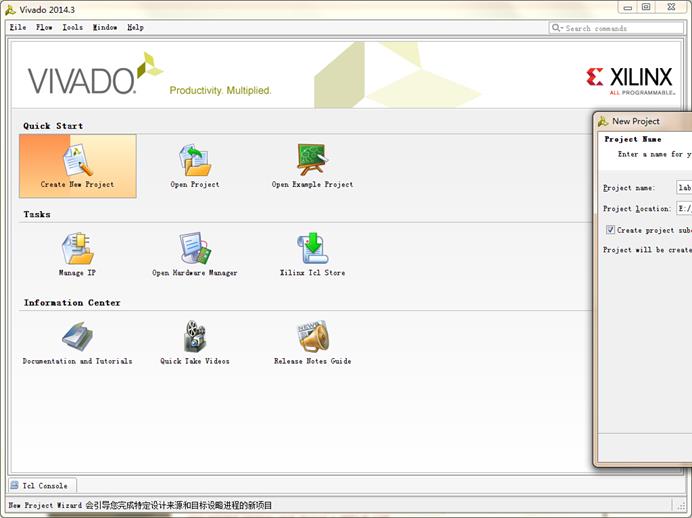This screenshot has width=692, height=518.
Task: Click the Xilinx logo
Action: point(630,81)
